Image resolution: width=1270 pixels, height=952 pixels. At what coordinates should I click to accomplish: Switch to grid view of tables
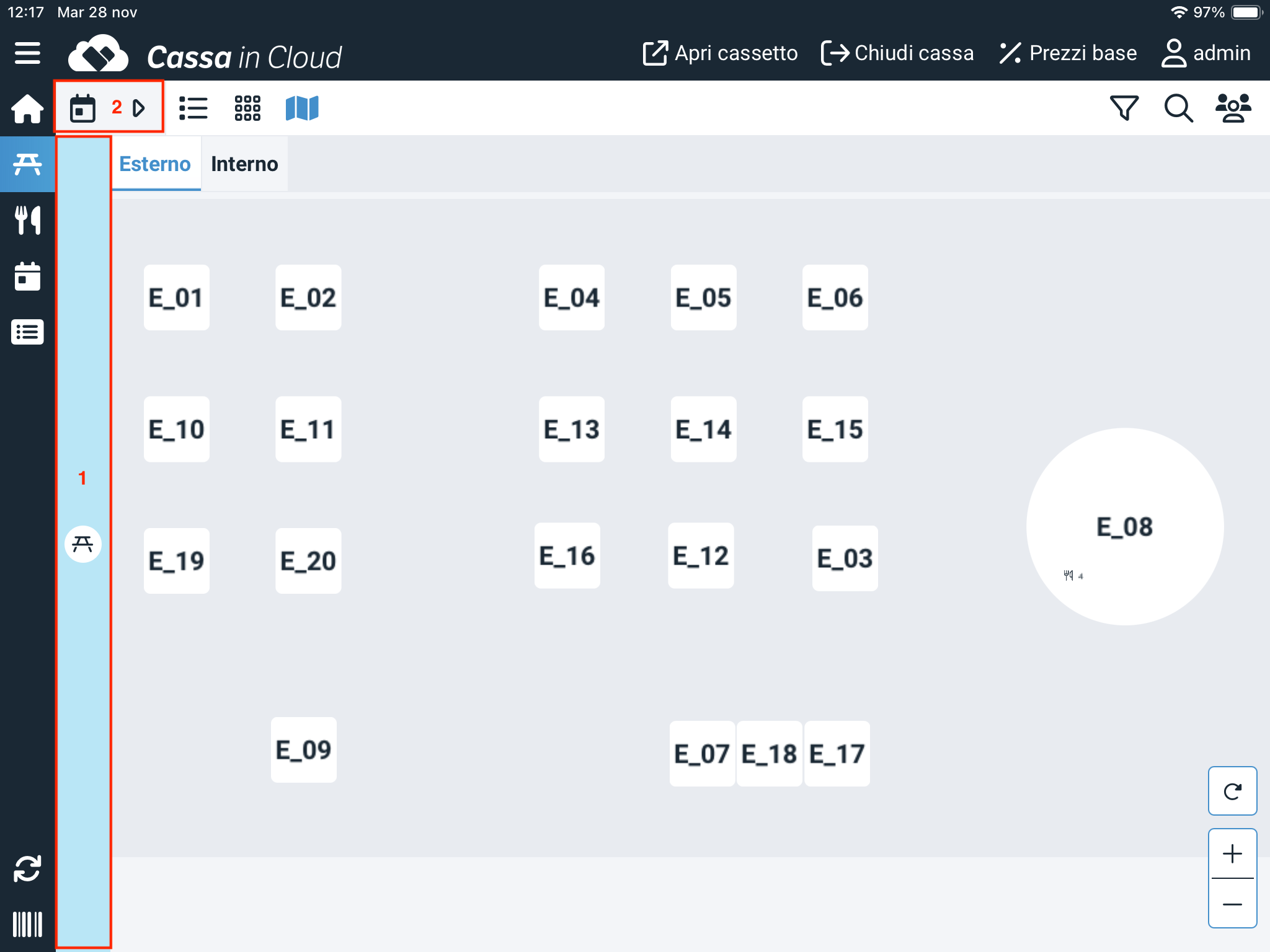click(247, 108)
